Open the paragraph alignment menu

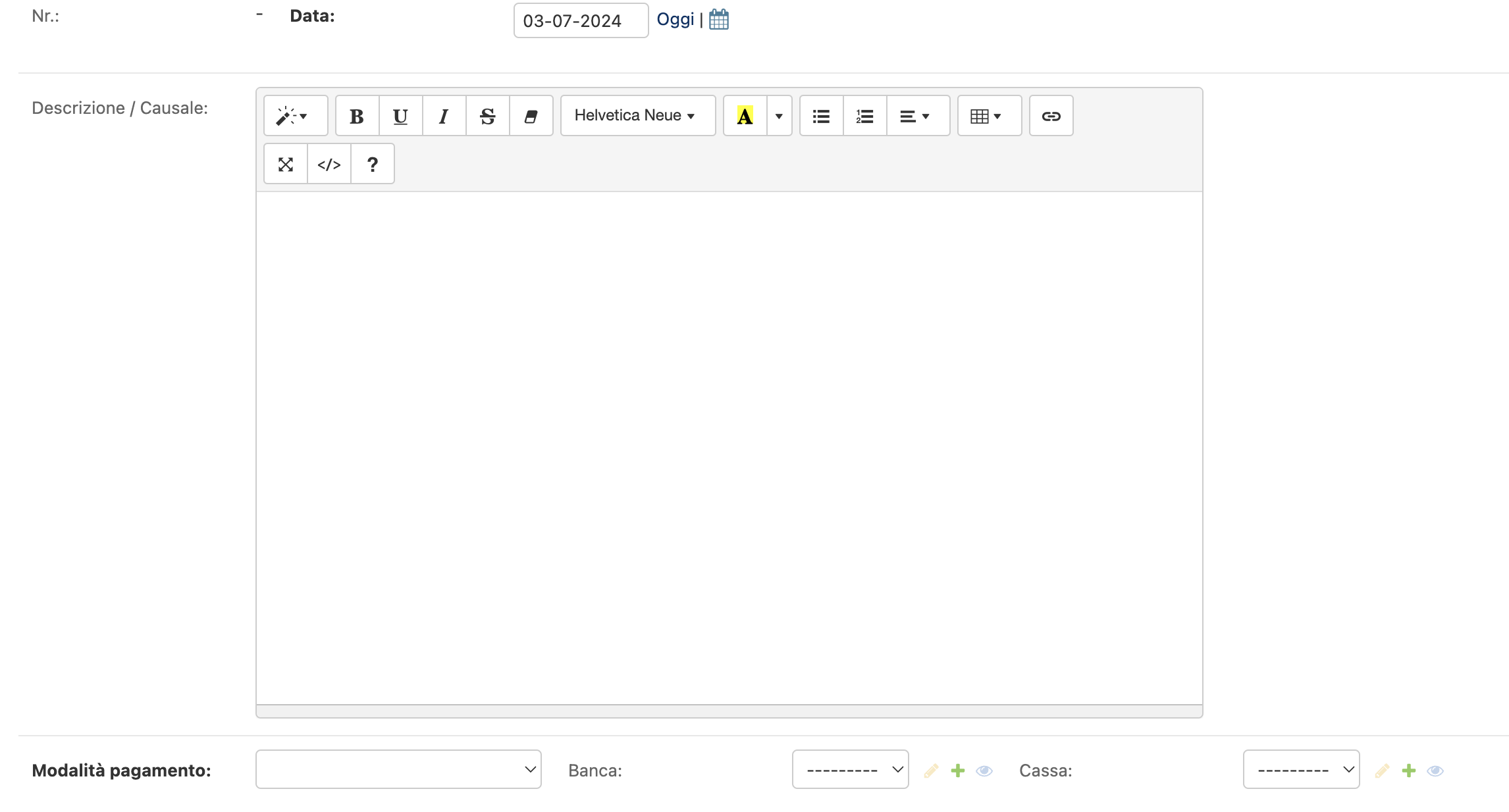918,116
